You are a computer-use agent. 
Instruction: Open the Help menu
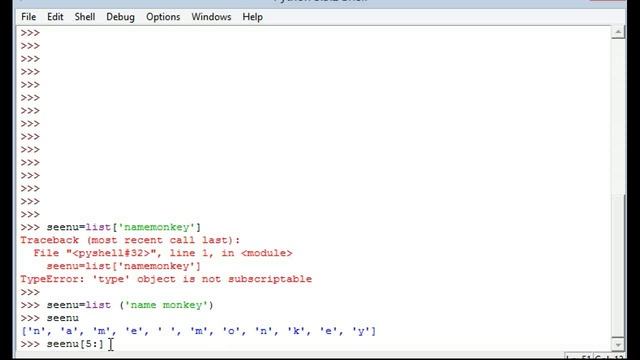pos(253,17)
